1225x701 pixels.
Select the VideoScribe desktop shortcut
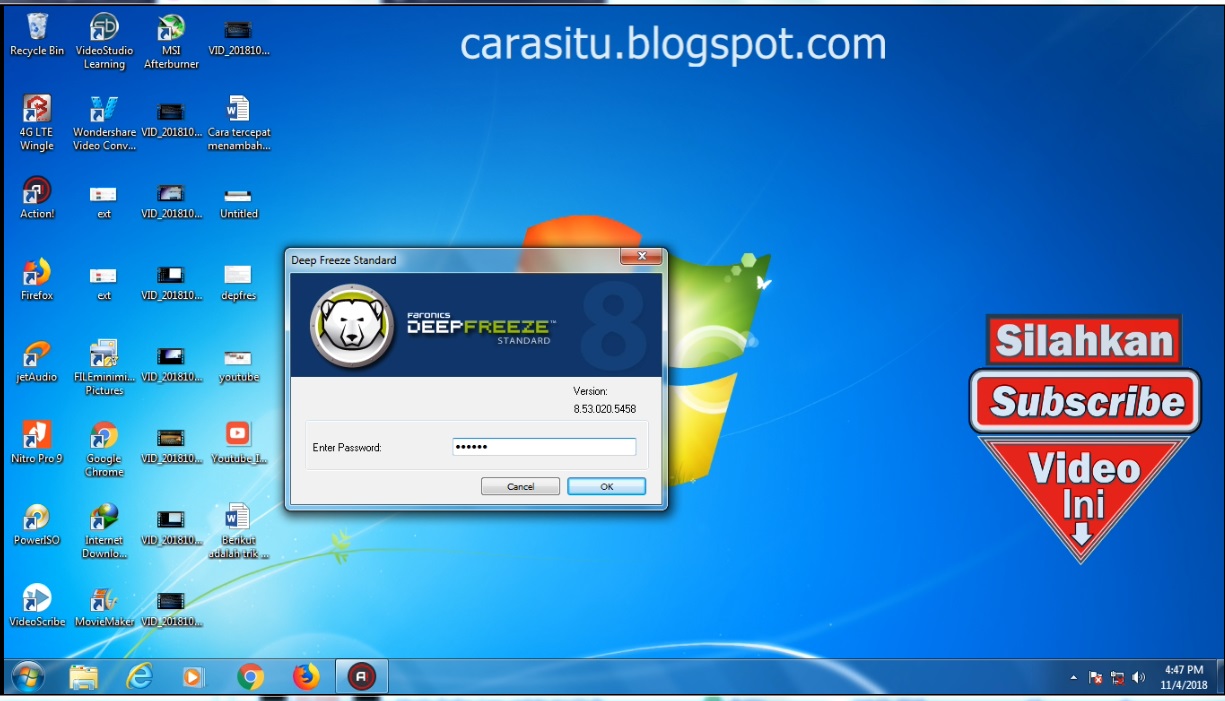(x=37, y=608)
